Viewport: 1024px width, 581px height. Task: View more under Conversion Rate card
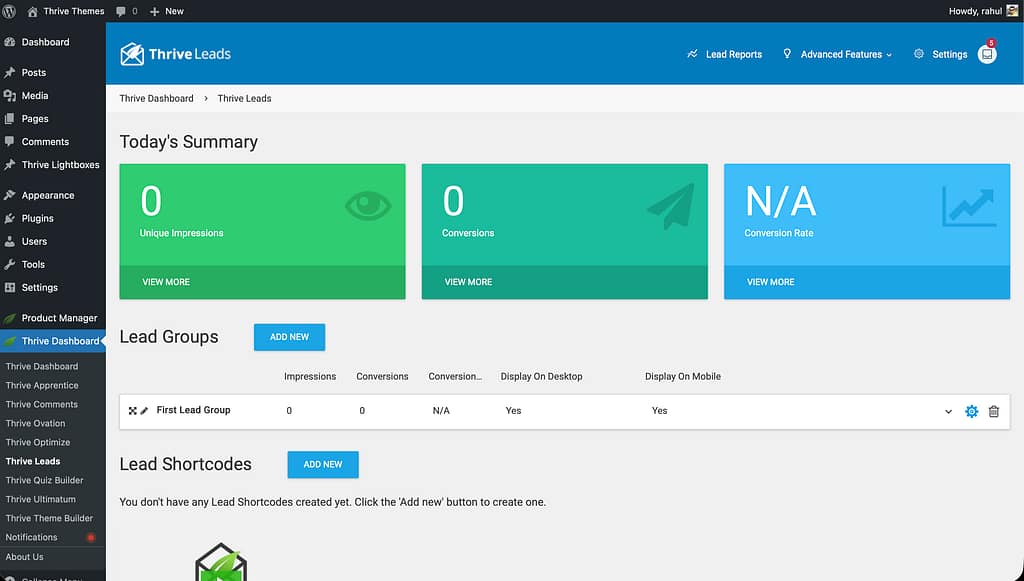click(x=770, y=282)
